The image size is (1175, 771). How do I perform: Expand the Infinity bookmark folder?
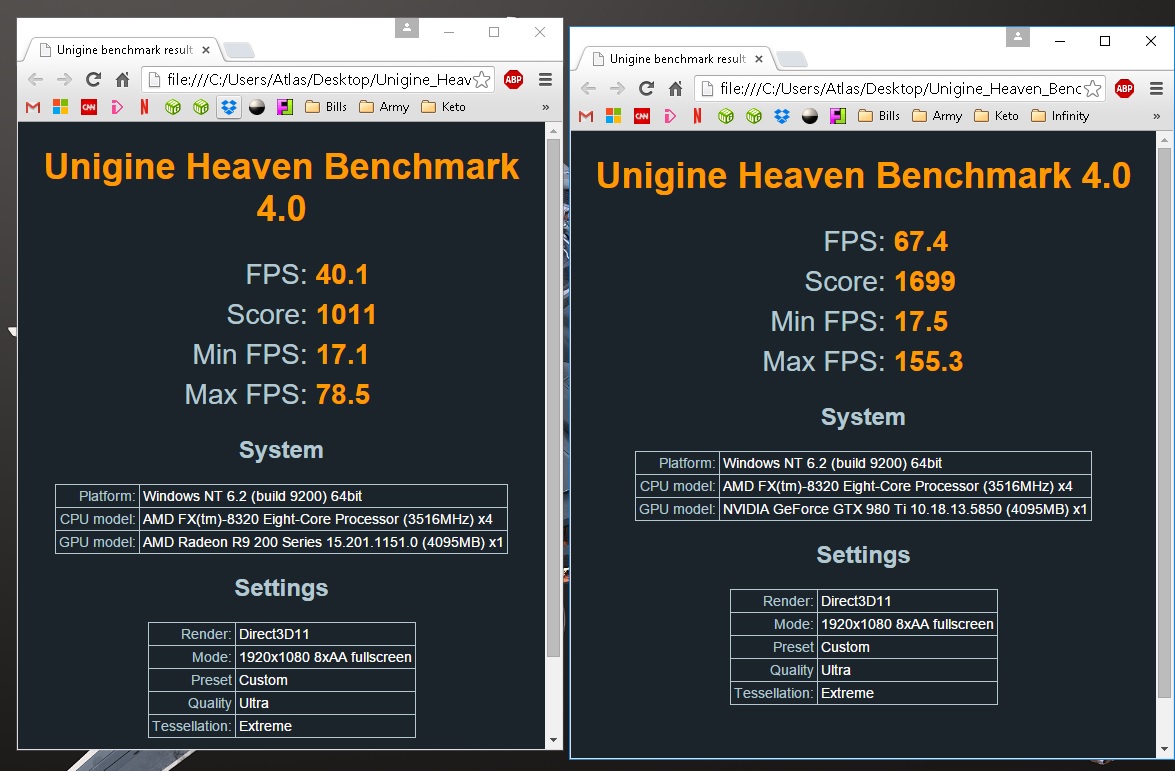pos(1058,116)
